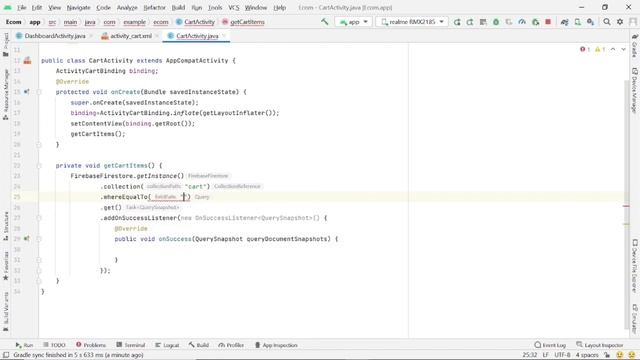Click the getCartItems breadcrumb
Image resolution: width=640 pixels, height=360 pixels.
click(x=243, y=22)
